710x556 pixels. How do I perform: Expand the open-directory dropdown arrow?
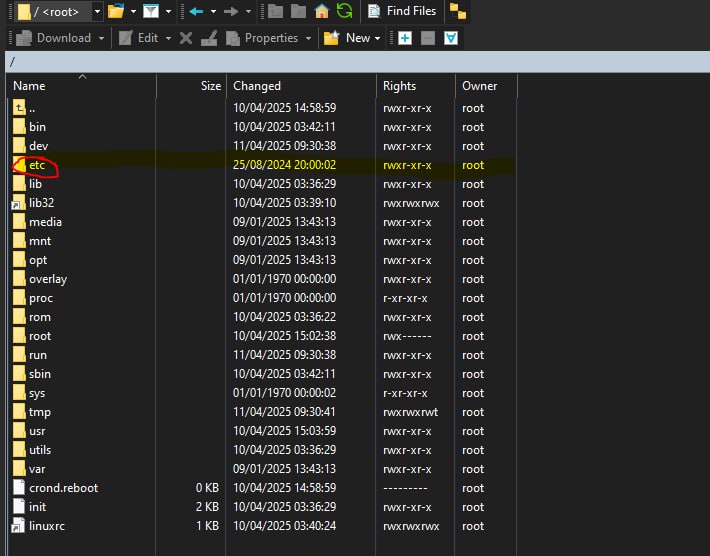click(133, 11)
